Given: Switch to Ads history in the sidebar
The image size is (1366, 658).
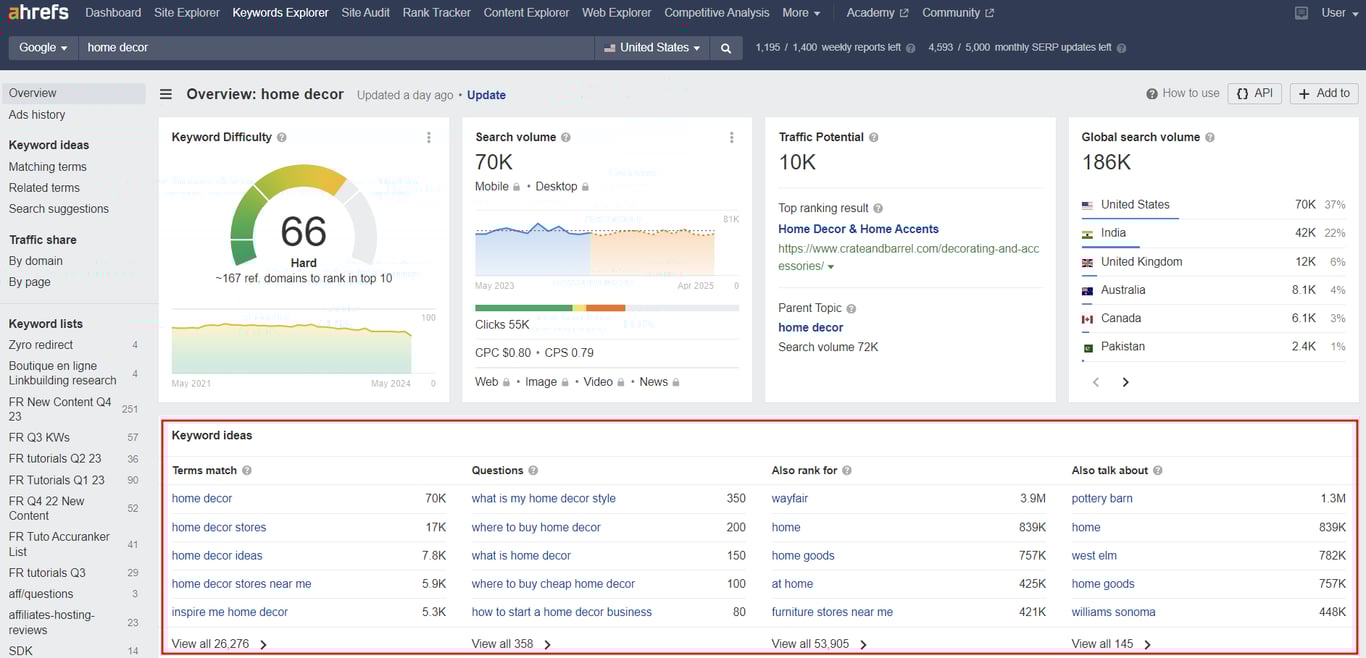Looking at the screenshot, I should tap(37, 114).
